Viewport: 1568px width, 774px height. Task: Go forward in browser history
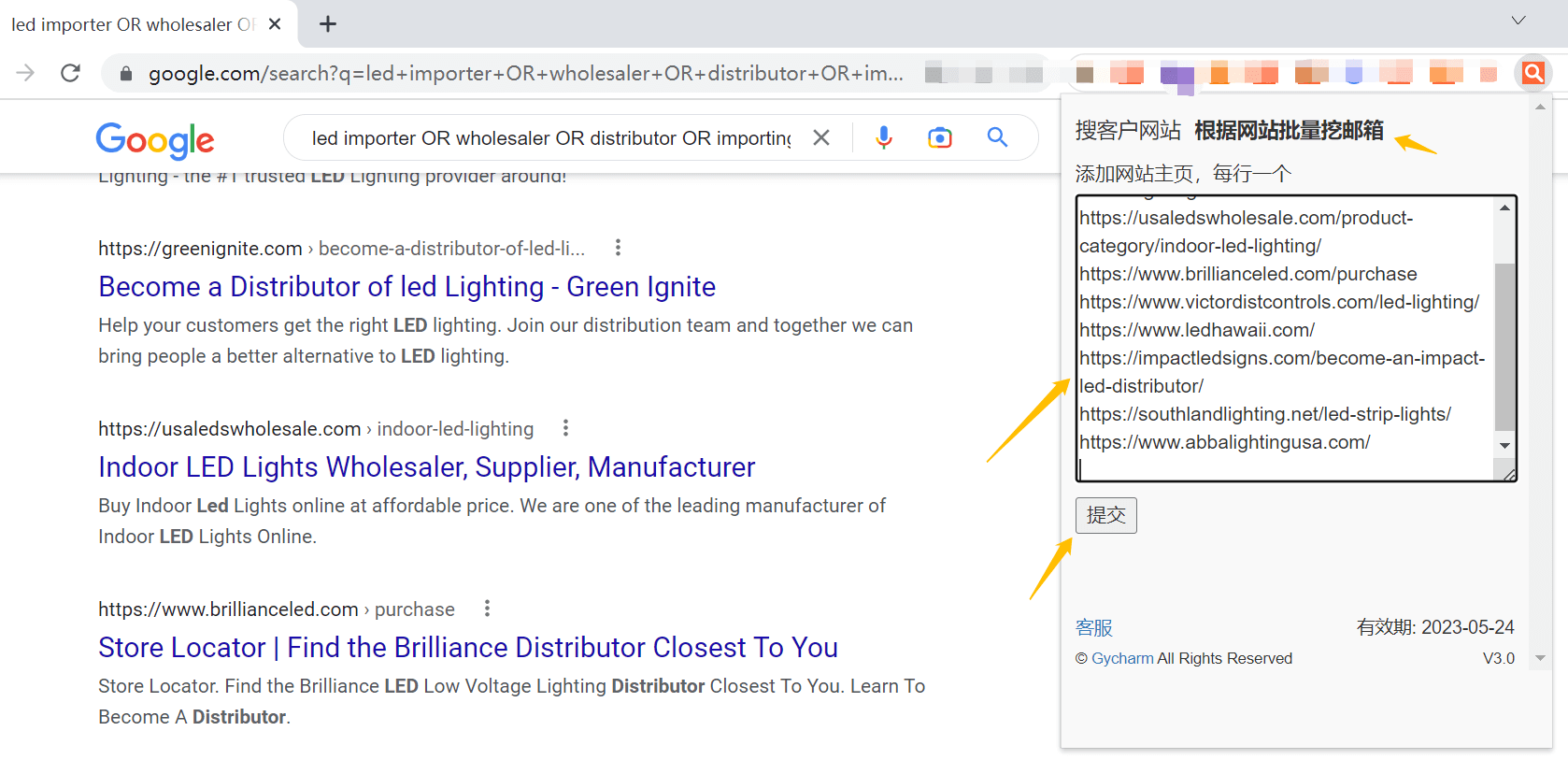25,73
